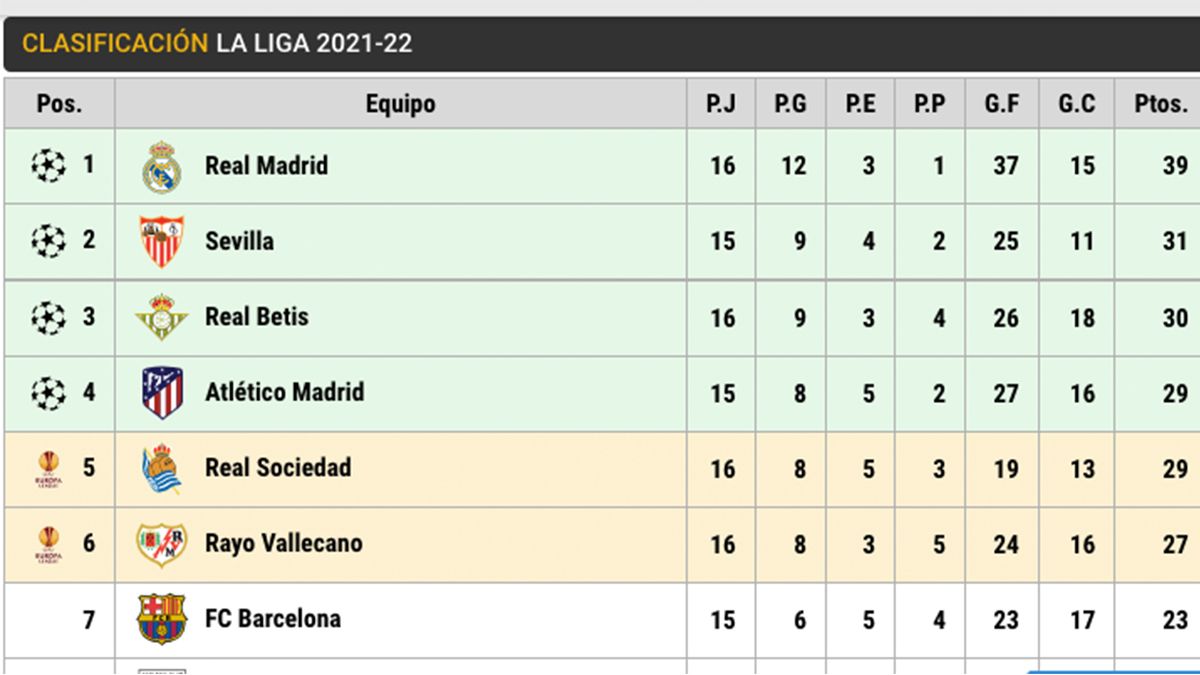Click the Clasificación La Liga 2021-22 title
The image size is (1200, 675).
pos(217,43)
